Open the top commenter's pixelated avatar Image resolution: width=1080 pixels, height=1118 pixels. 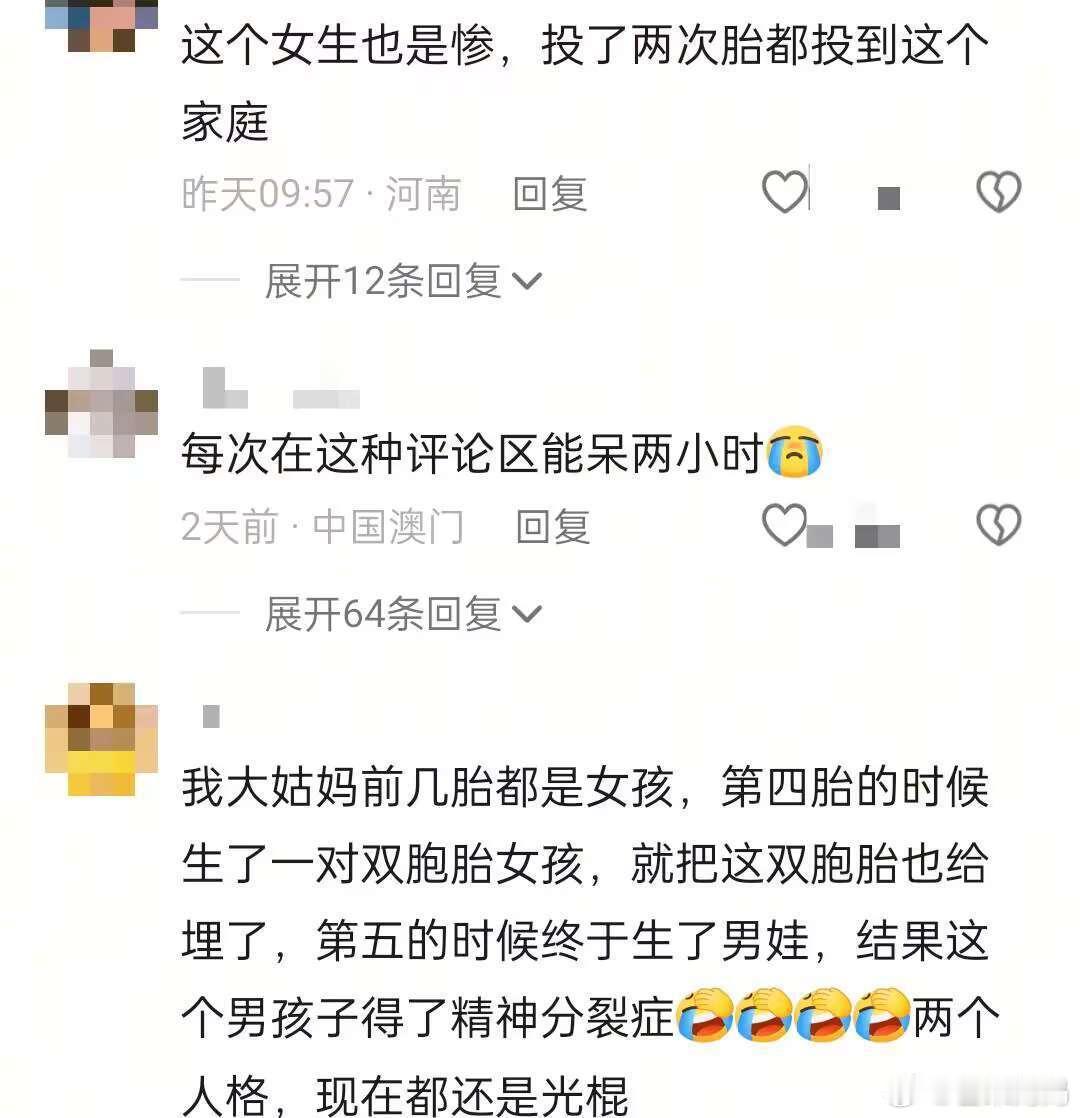101,26
